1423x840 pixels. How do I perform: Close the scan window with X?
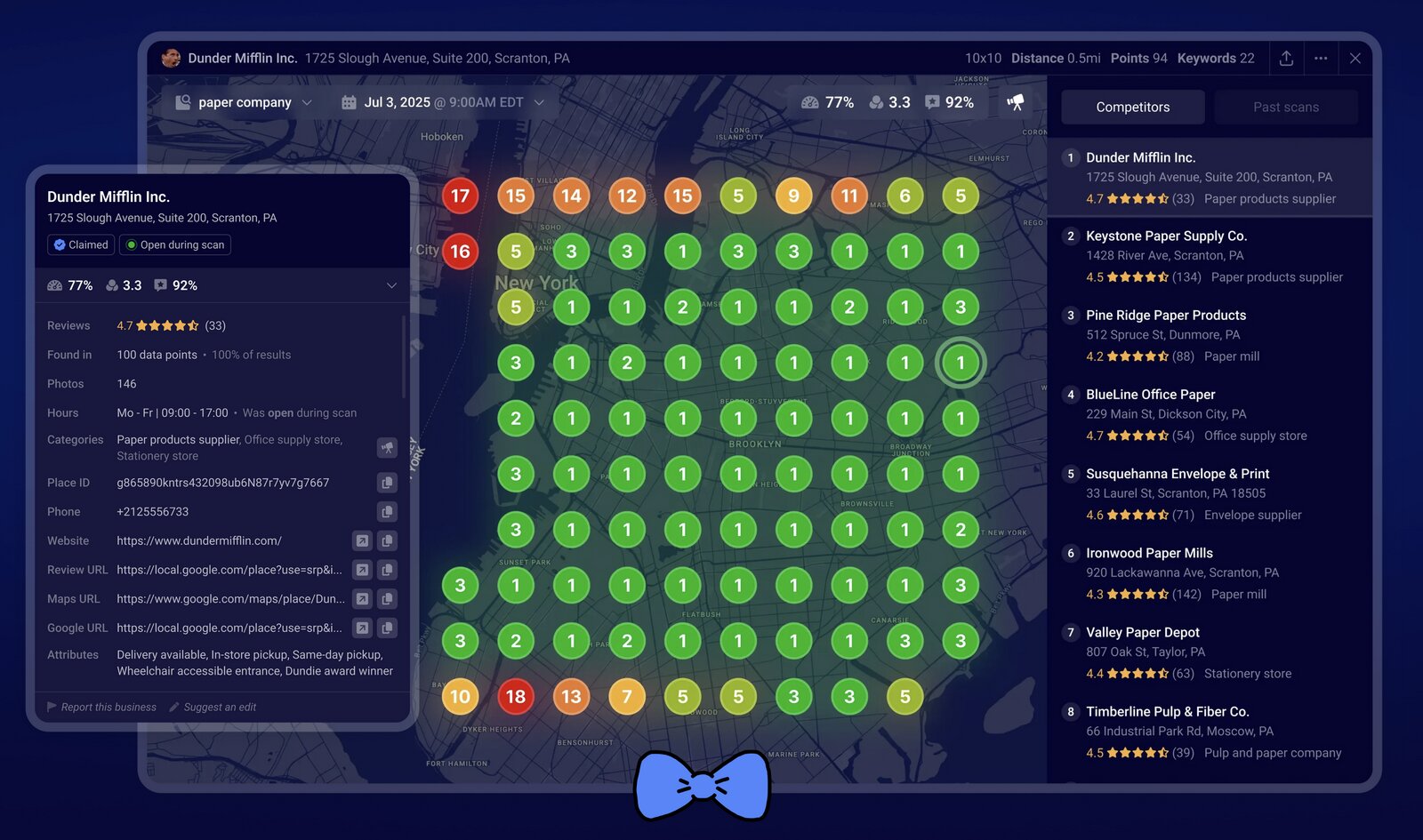(1355, 58)
